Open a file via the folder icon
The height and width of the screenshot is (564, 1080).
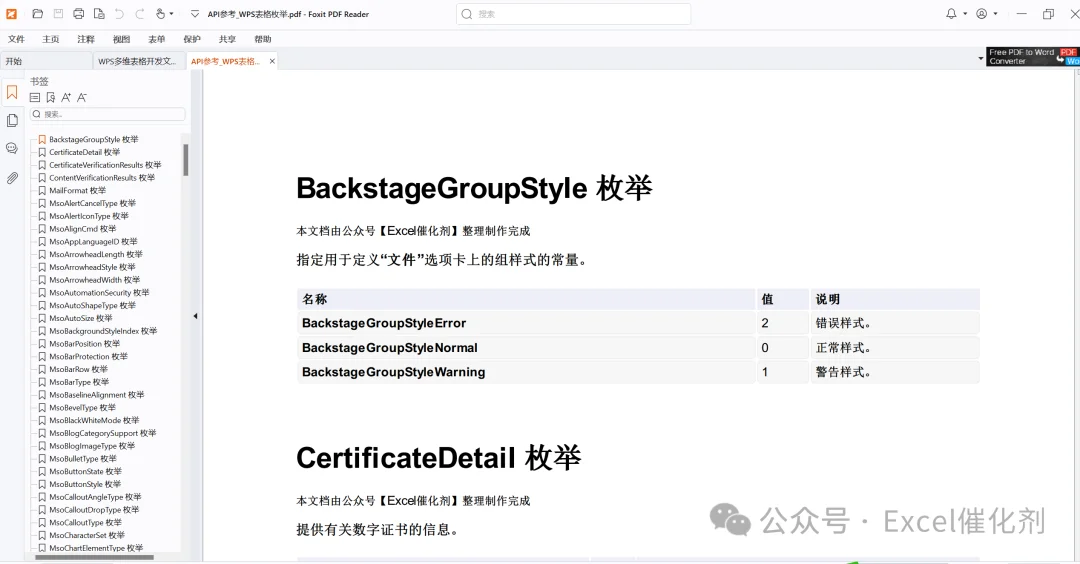[38, 14]
